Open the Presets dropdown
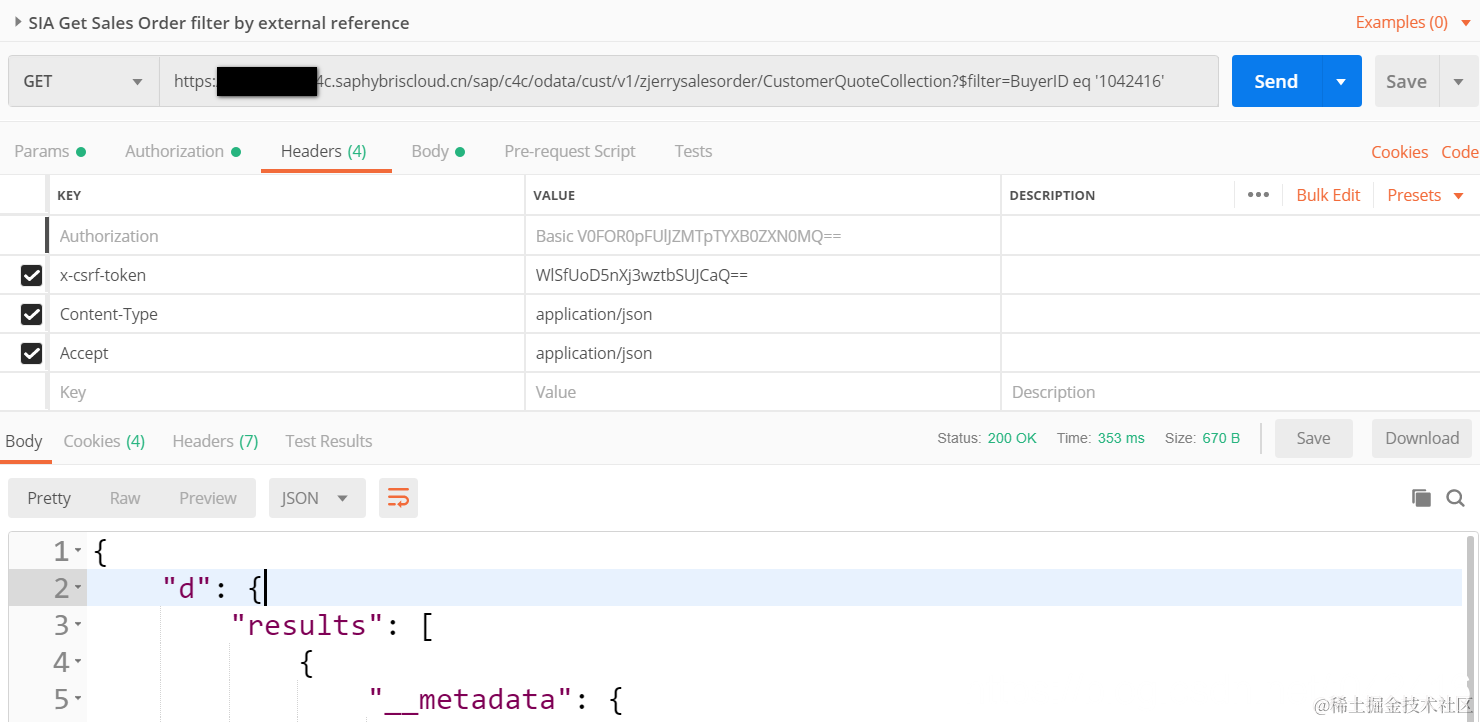 click(x=1425, y=195)
